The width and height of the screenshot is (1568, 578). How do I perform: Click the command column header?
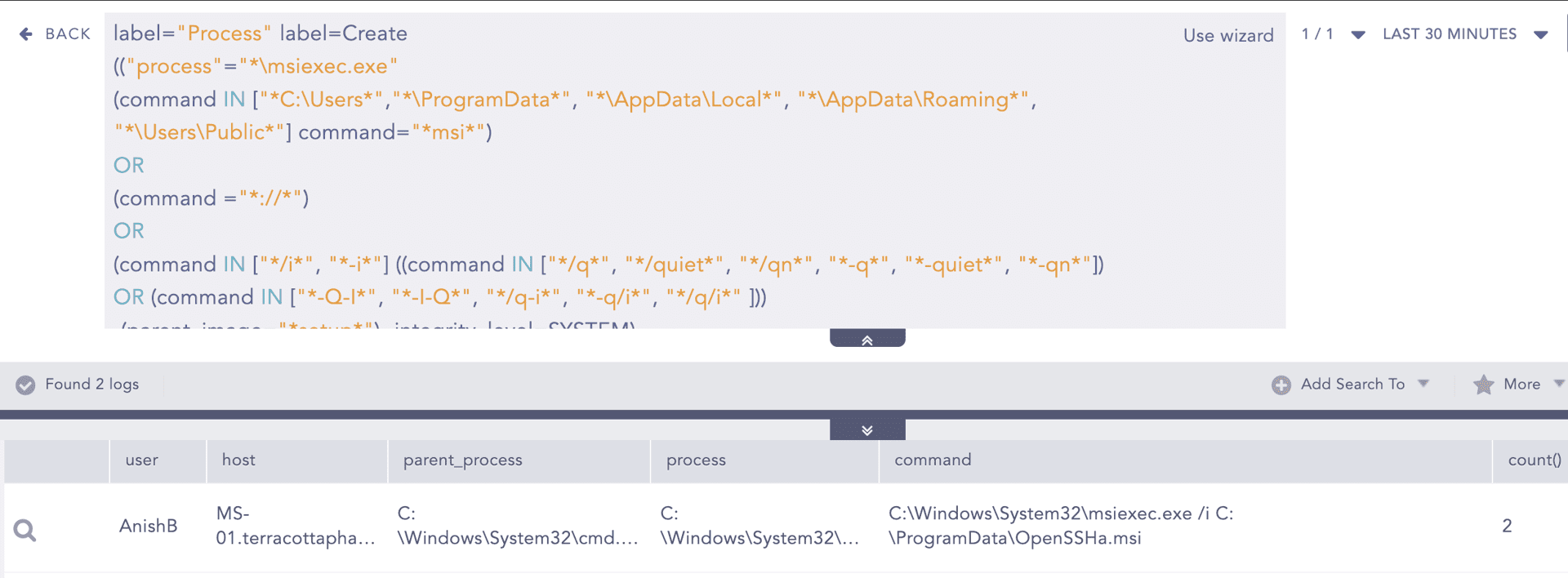coord(933,460)
